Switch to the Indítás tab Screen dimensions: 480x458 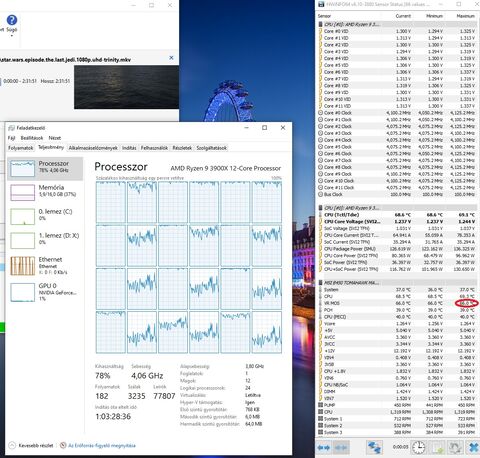129,148
